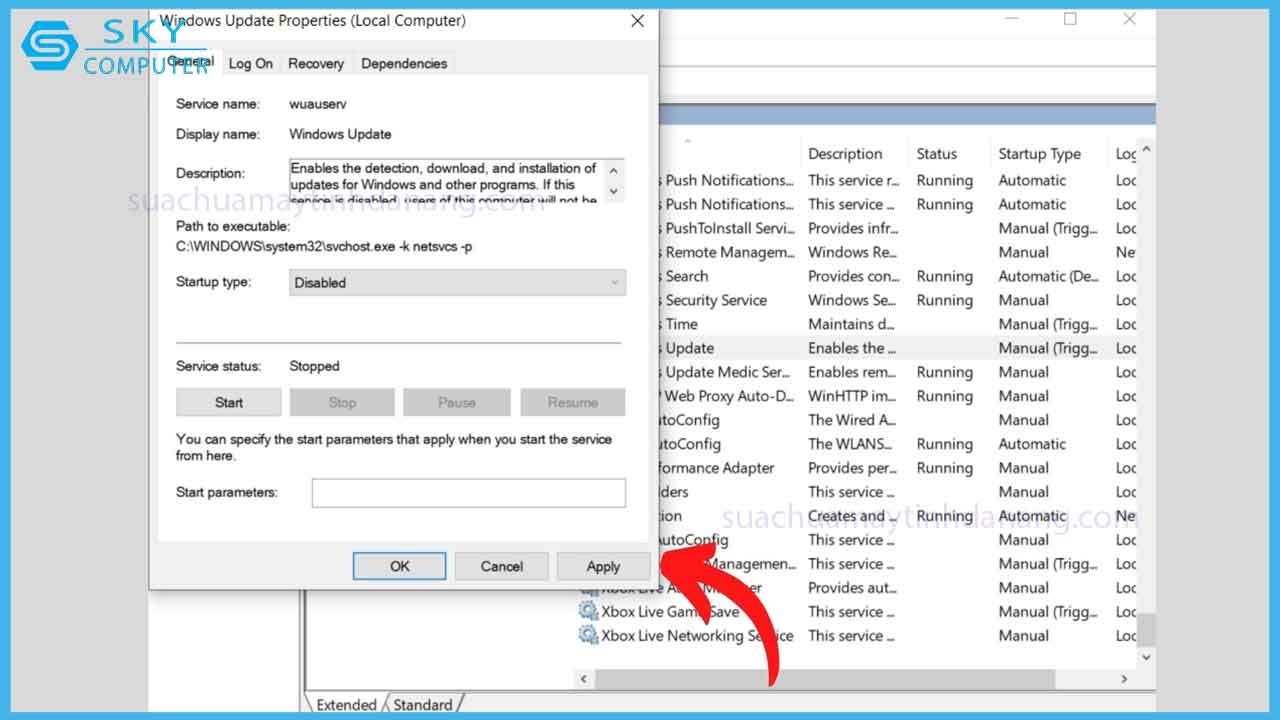The height and width of the screenshot is (720, 1280).
Task: Open the Log On tab
Action: click(250, 63)
